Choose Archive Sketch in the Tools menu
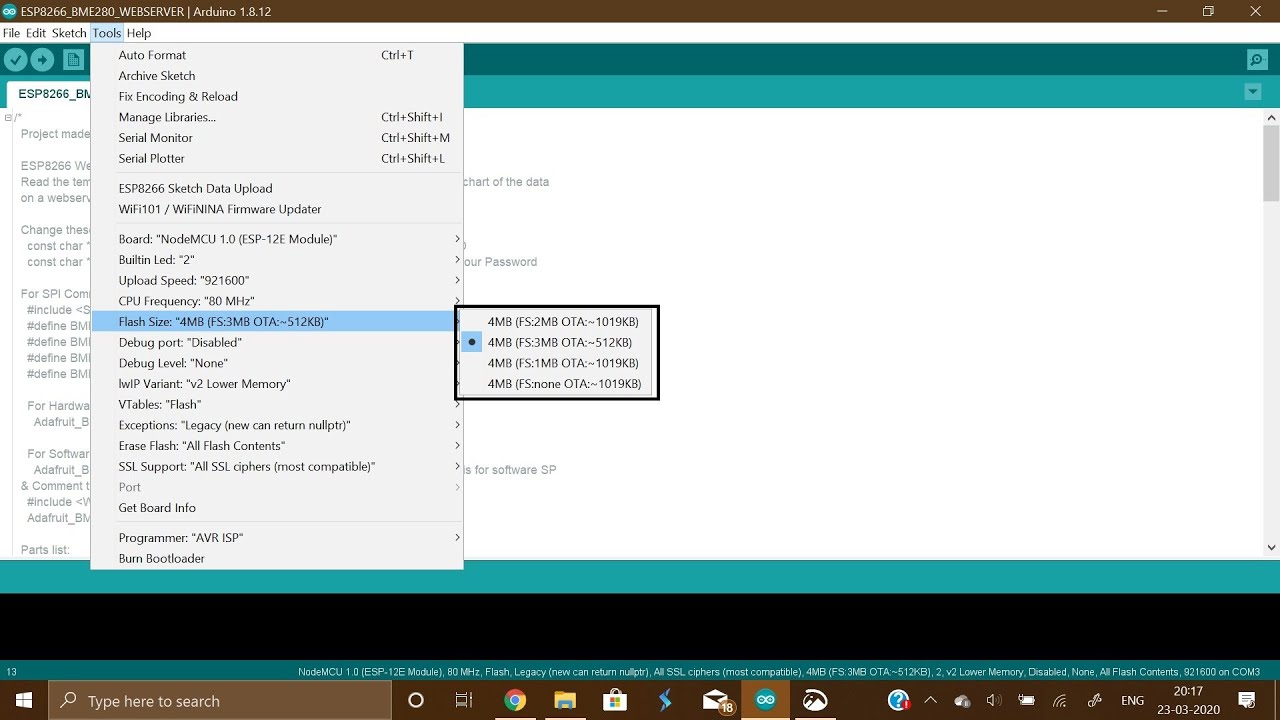1280x720 pixels. 277,76
